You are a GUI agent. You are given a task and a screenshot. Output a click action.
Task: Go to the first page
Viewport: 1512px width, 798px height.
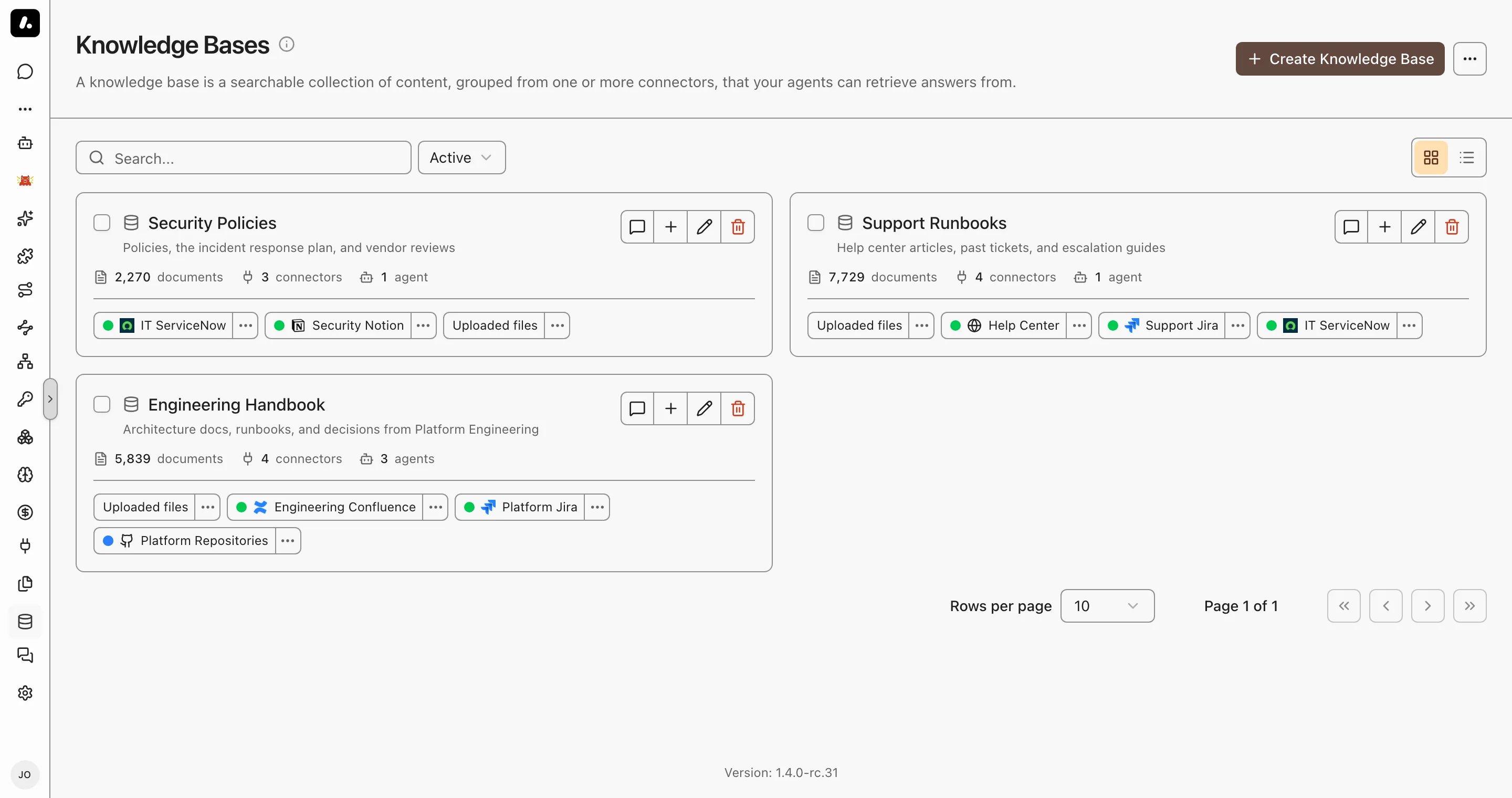1343,606
